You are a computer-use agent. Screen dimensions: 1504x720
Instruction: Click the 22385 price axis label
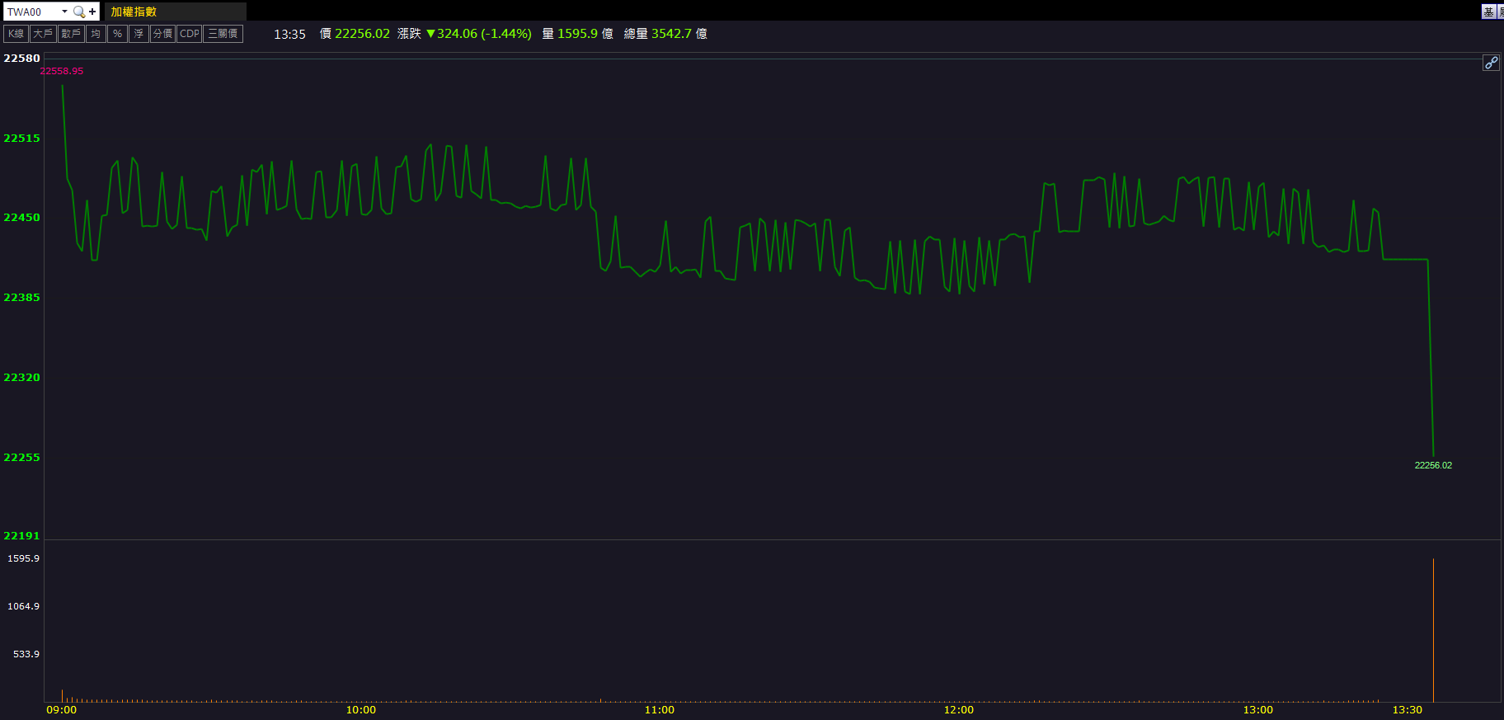22,297
